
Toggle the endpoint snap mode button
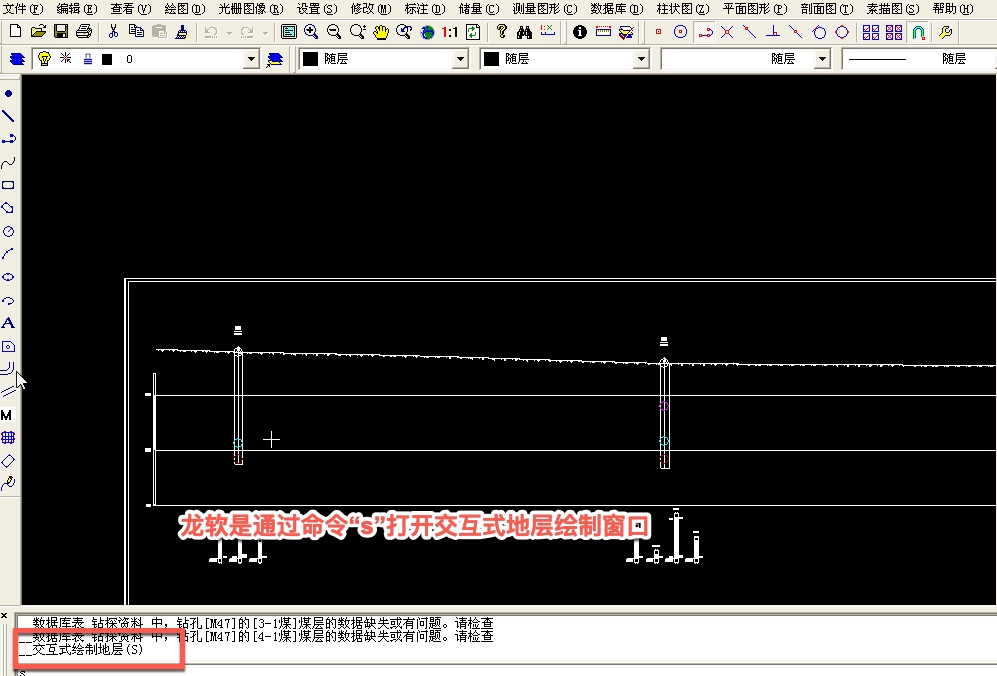click(x=657, y=32)
